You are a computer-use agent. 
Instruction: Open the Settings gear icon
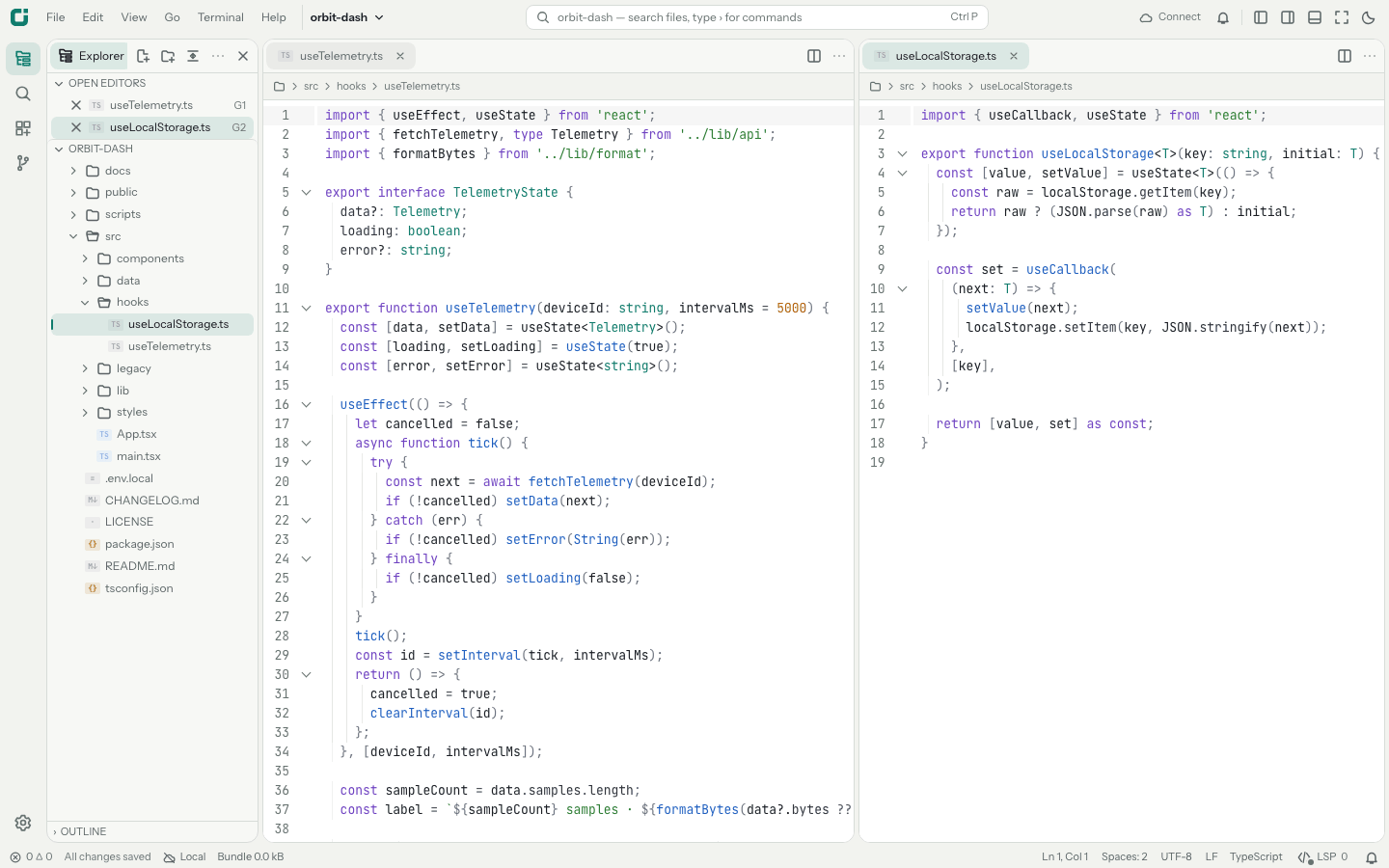23,823
